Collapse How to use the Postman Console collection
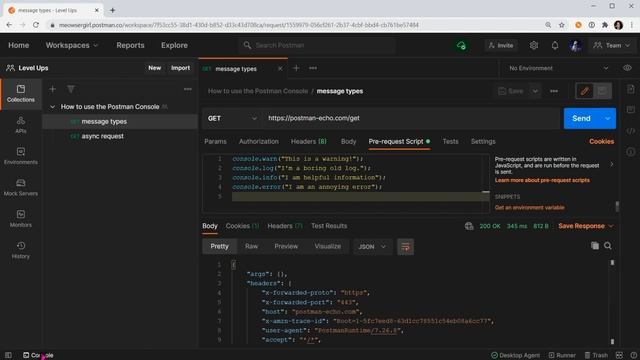This screenshot has width=640, height=360. (52, 107)
